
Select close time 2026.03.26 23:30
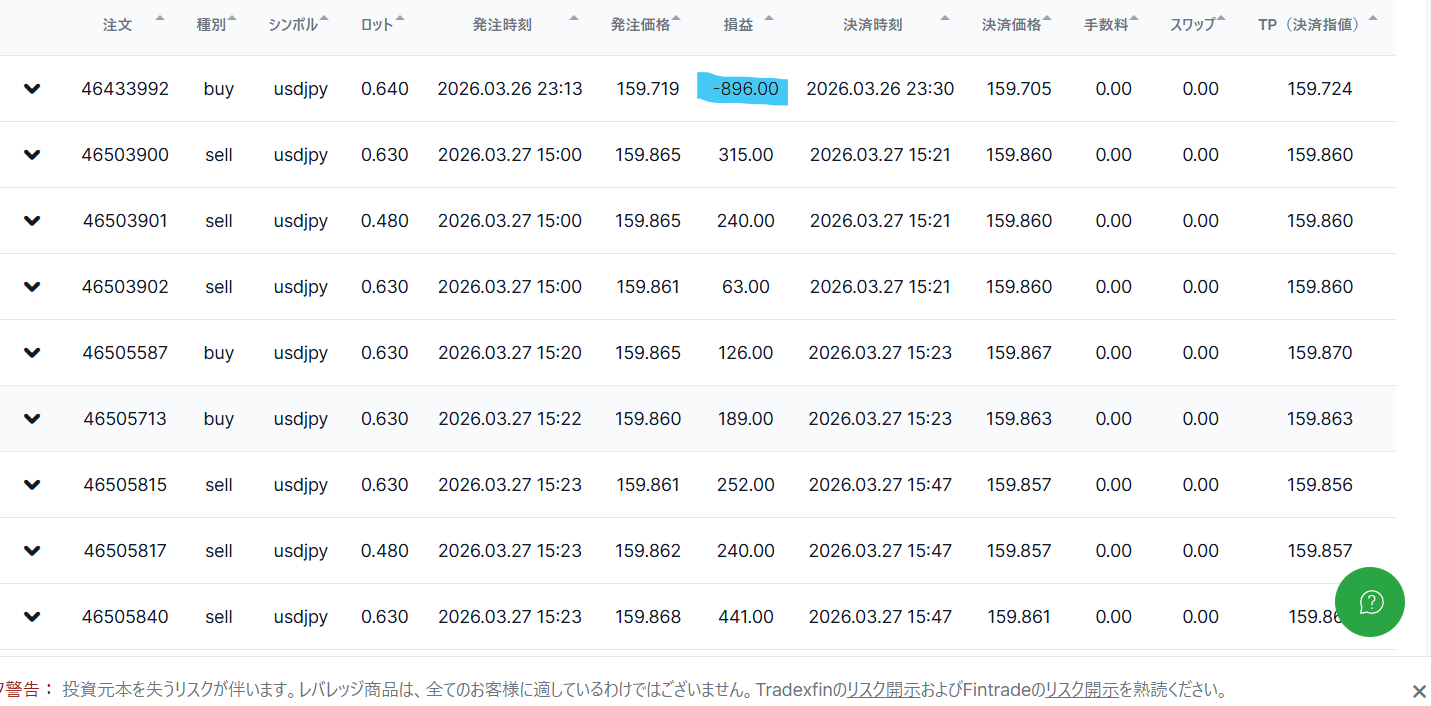tap(880, 89)
